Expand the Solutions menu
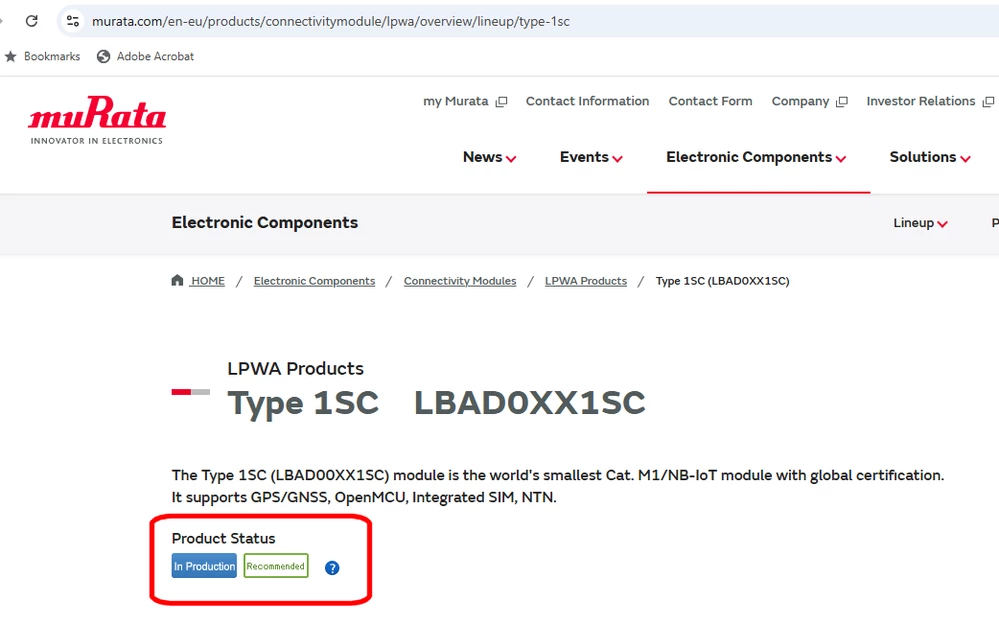Screen dimensions: 999x622 [930, 157]
